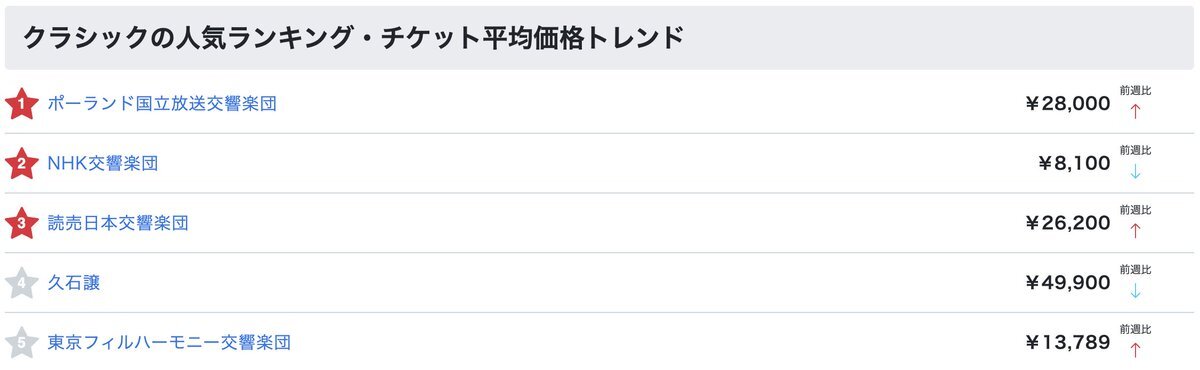This screenshot has height=370, width=1200.
Task: Open the ポーランド国立放送交響楽団 link
Action: click(x=162, y=103)
